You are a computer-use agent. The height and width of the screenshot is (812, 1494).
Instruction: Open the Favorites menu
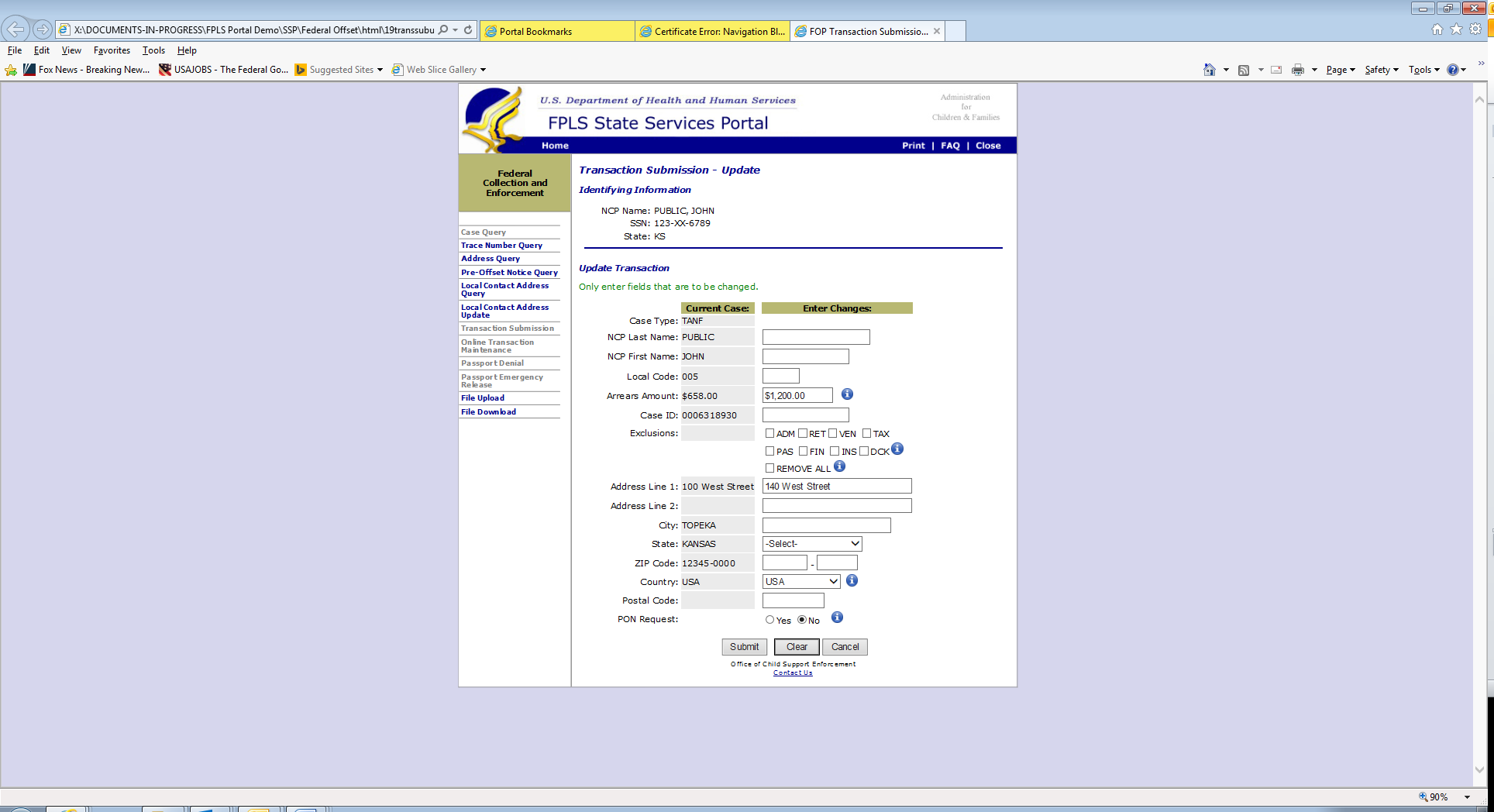click(x=112, y=50)
